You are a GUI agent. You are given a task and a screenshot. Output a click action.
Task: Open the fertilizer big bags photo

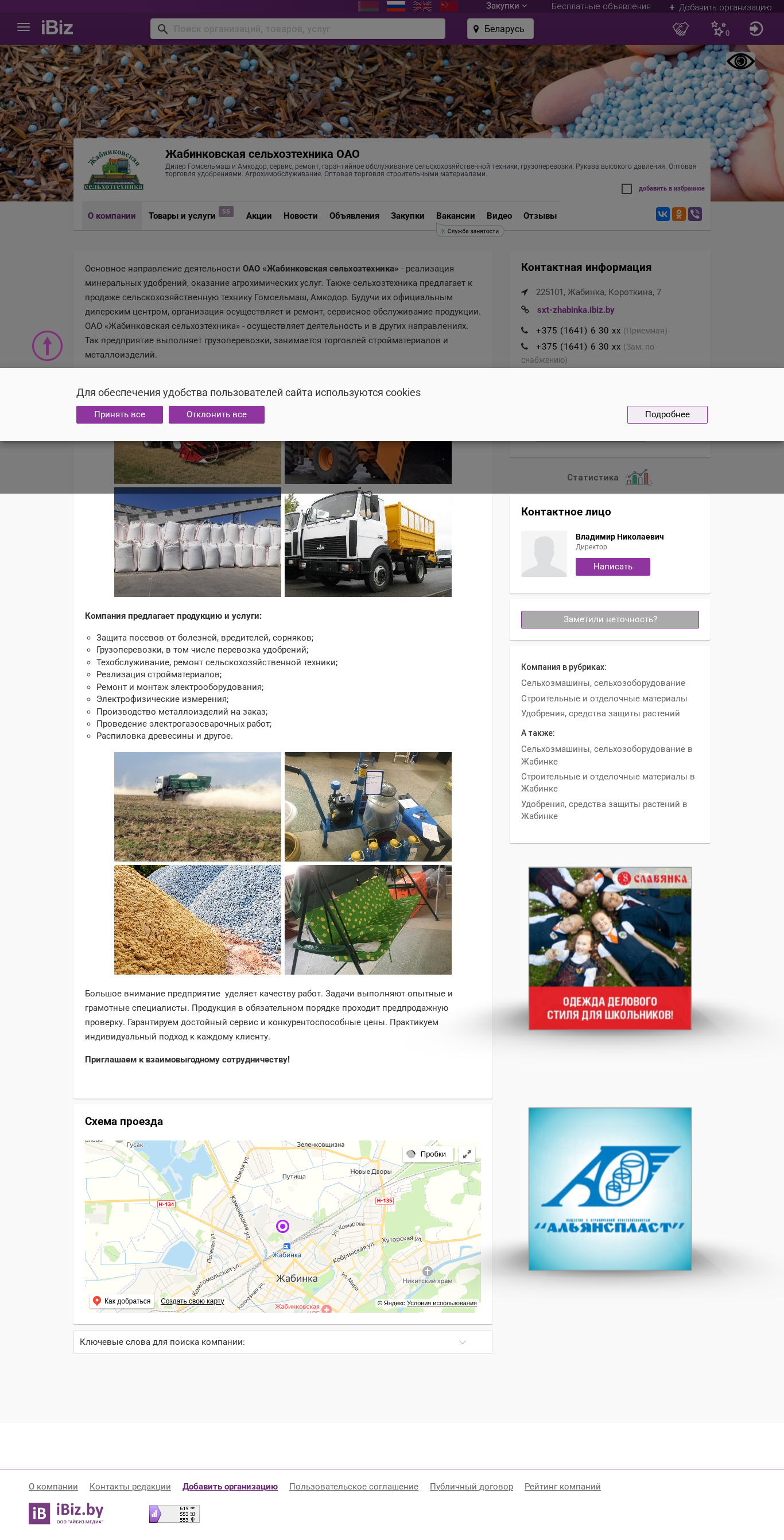point(198,542)
